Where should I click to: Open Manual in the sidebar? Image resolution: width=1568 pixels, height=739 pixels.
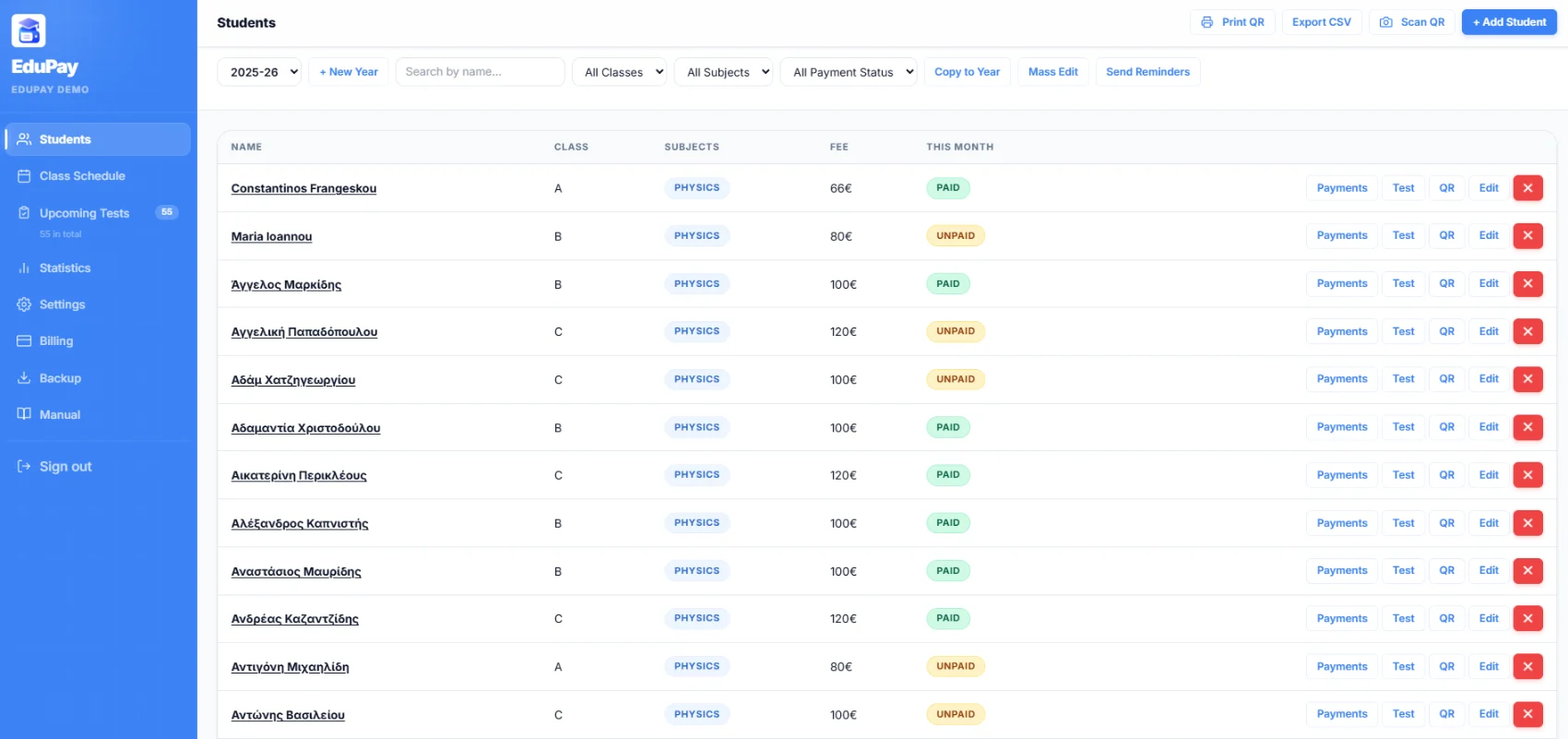pos(98,415)
